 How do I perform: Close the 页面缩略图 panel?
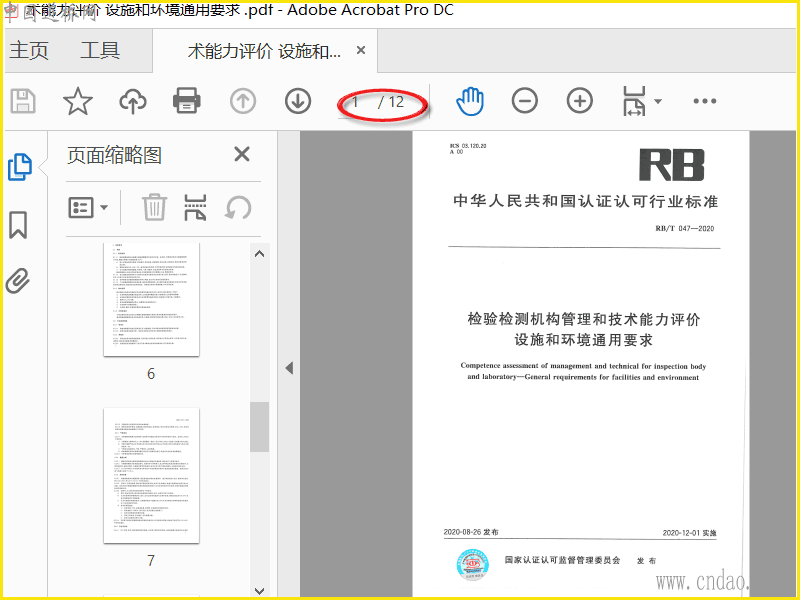(x=242, y=154)
